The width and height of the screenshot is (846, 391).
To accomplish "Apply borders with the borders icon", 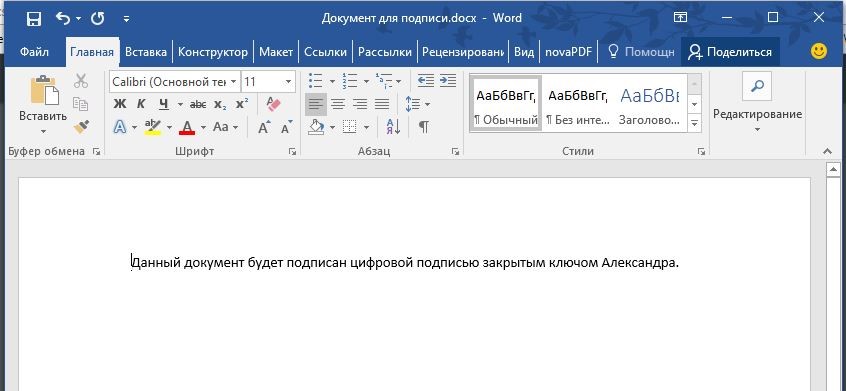I will 350,127.
